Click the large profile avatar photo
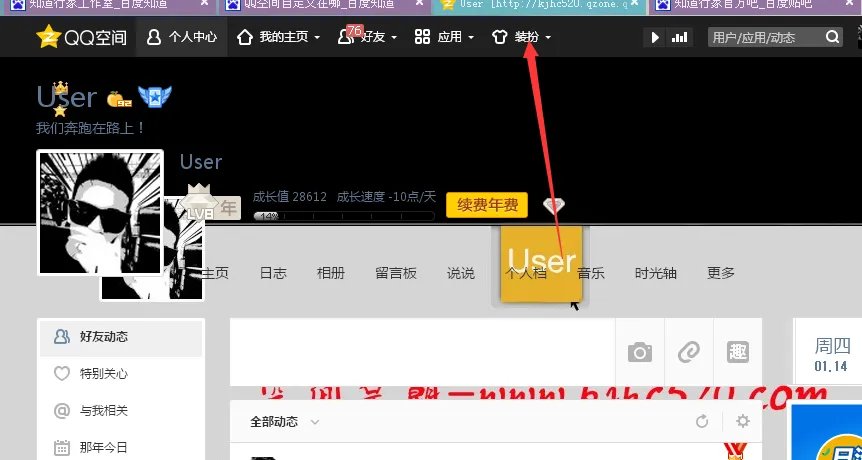The width and height of the screenshot is (862, 460). click(x=100, y=213)
